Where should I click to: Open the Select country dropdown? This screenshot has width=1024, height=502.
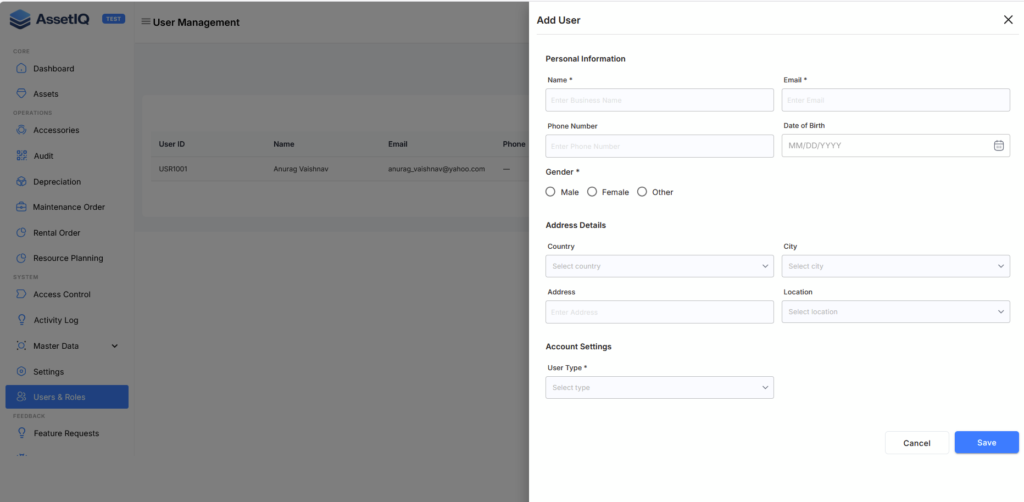(660, 266)
